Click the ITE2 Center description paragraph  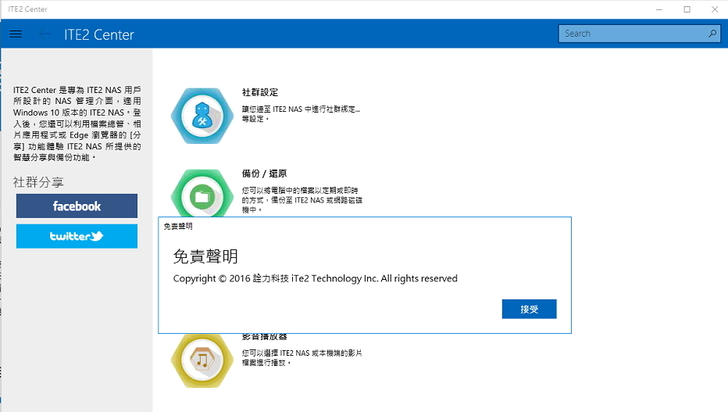tap(77, 124)
